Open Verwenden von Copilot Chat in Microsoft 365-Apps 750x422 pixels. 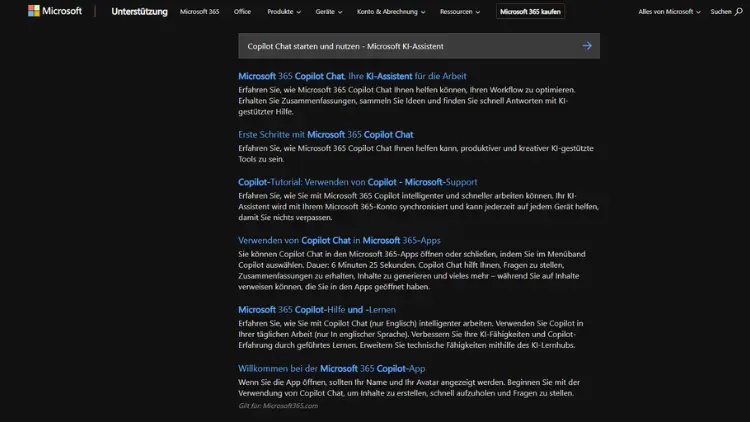click(x=339, y=240)
